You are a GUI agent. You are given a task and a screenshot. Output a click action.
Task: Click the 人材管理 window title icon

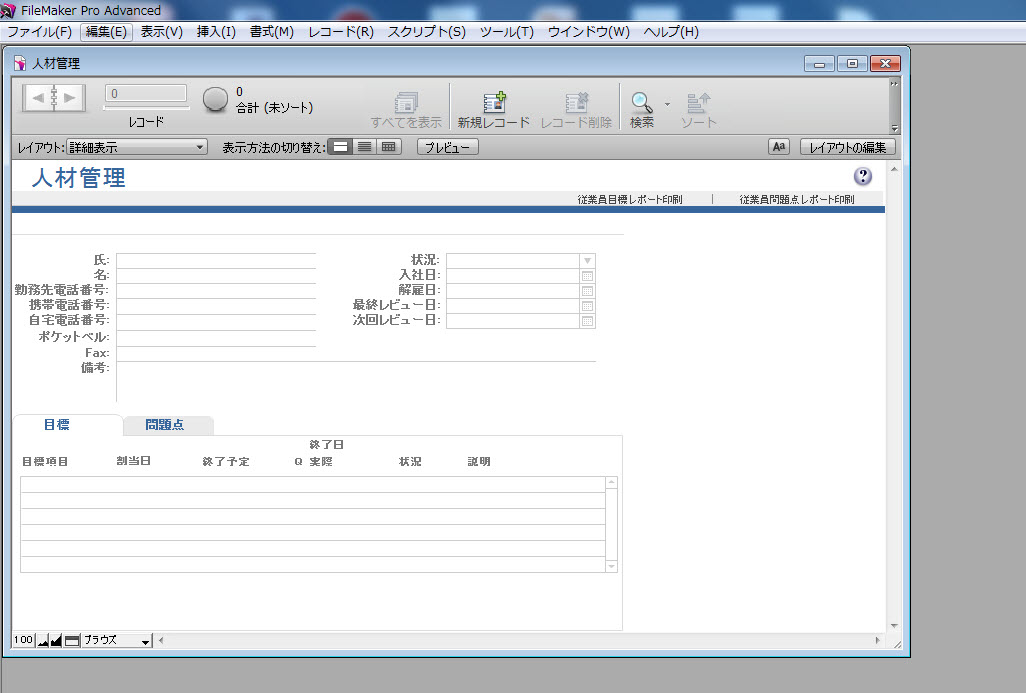20,63
